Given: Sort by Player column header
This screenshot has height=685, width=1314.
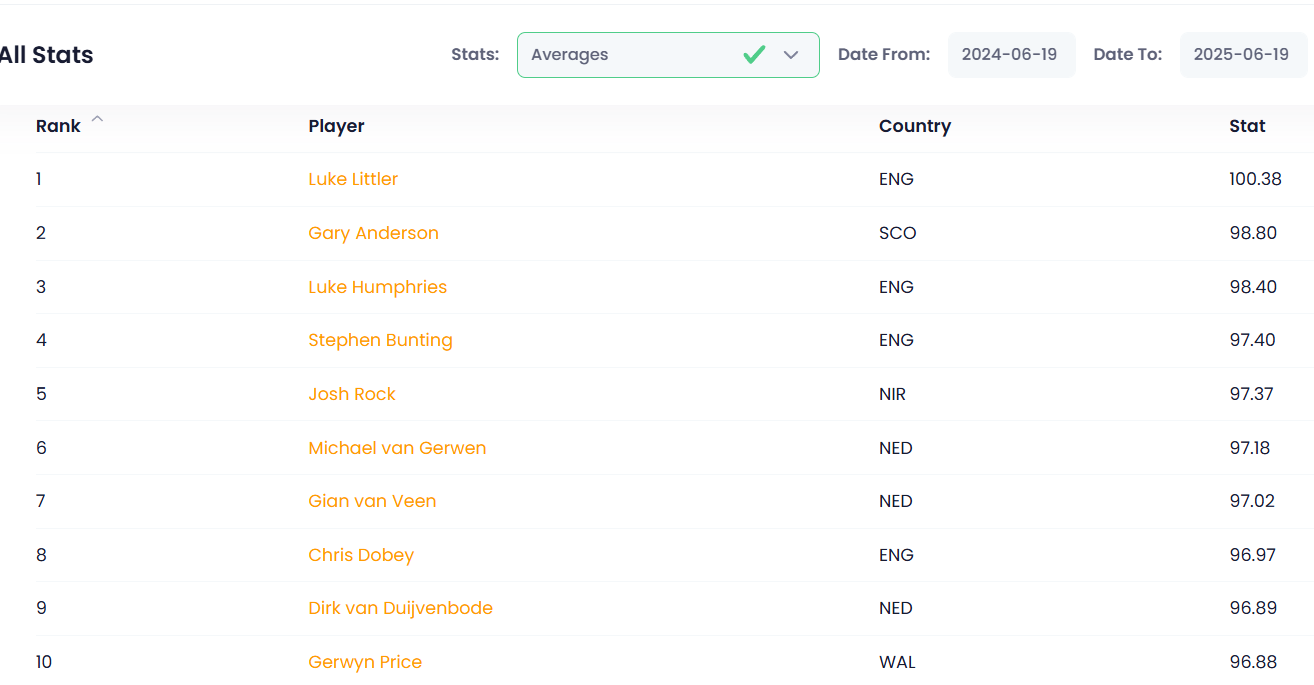Looking at the screenshot, I should (x=336, y=126).
